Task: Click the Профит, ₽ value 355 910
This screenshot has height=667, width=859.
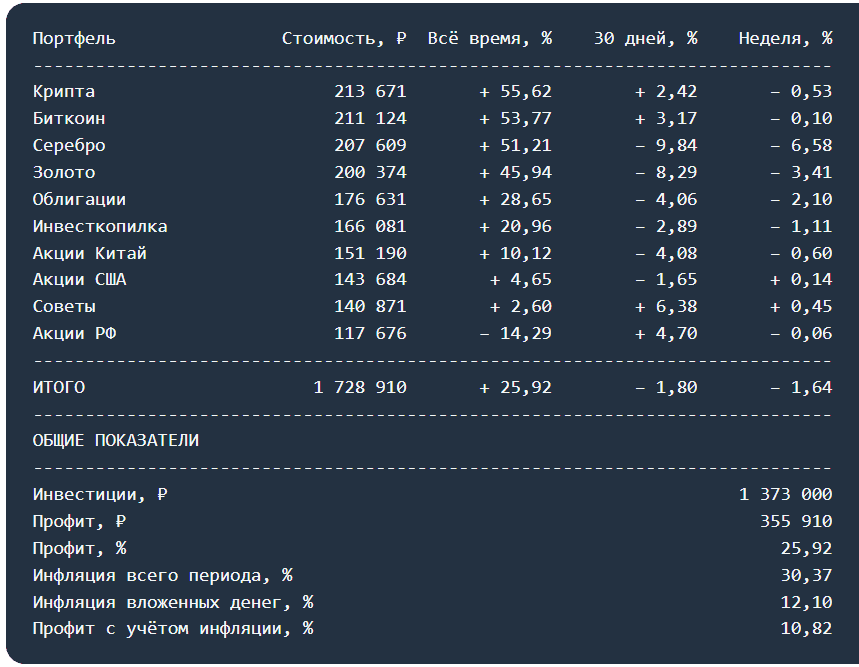Action: tap(796, 521)
